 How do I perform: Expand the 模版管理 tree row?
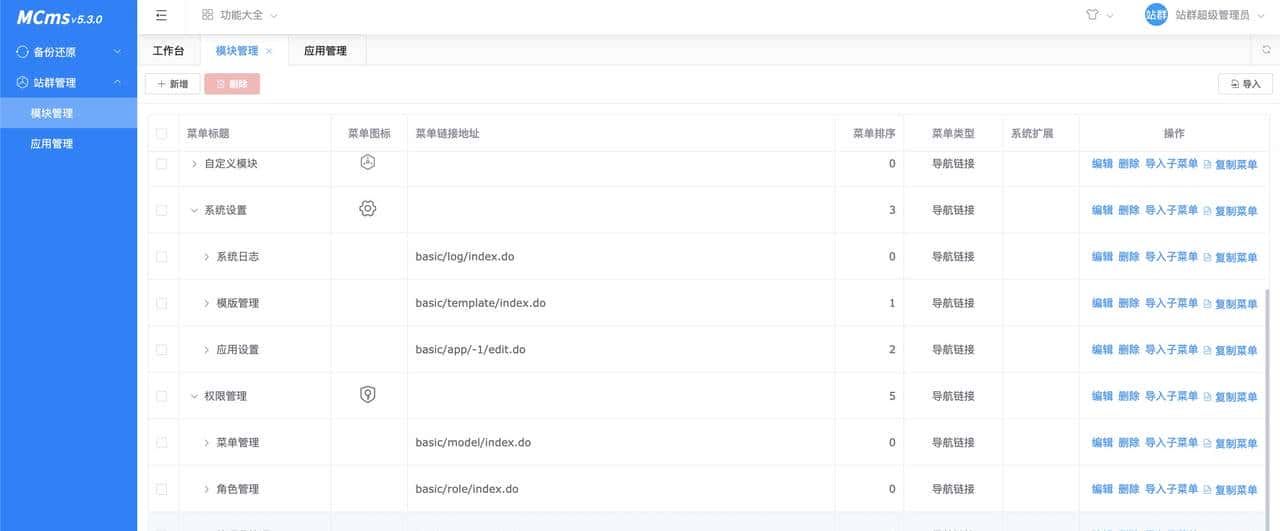206,303
